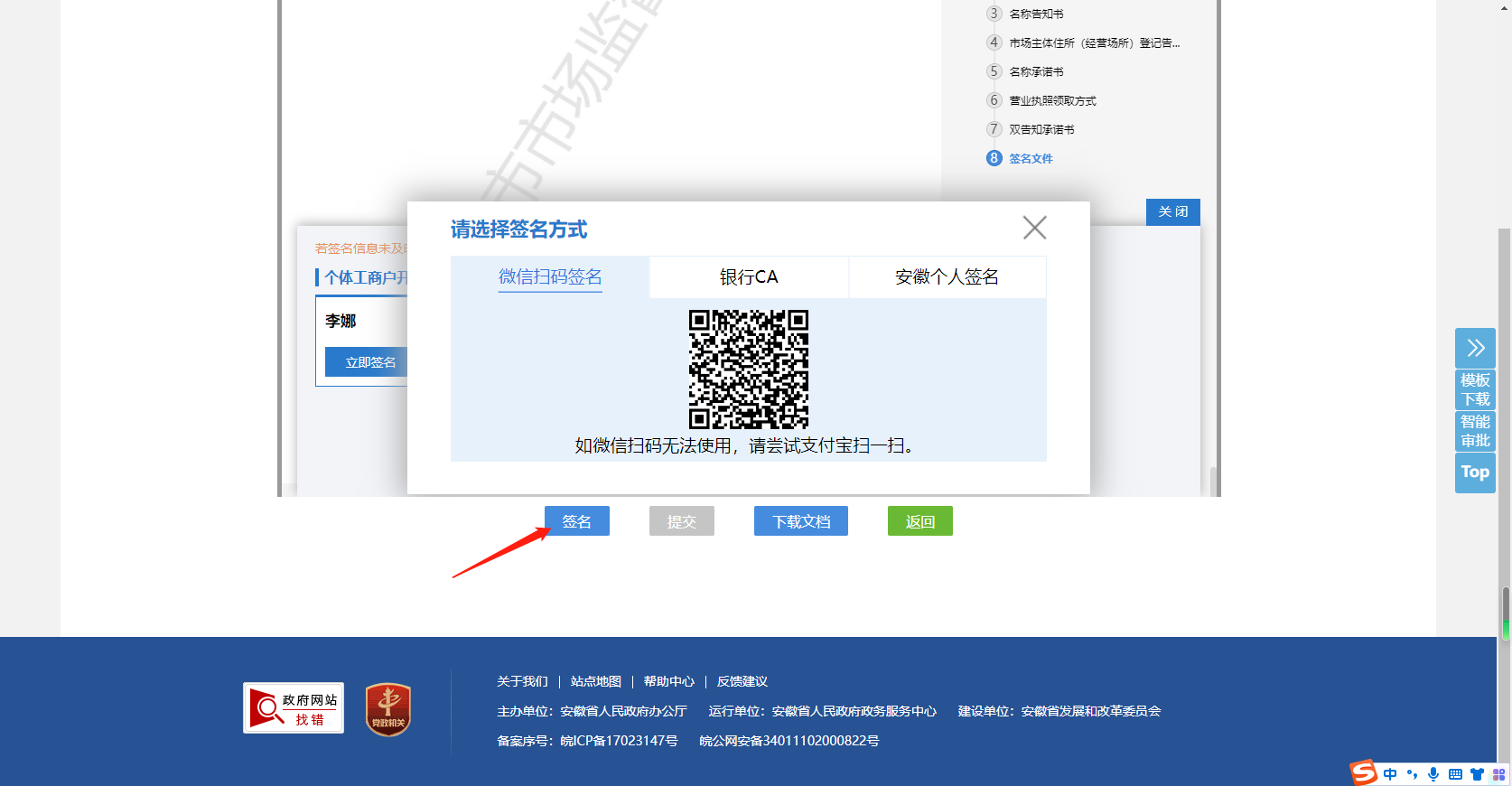Click the WeChat signing QR code
Screen dimensions: 1512x786
[749, 369]
